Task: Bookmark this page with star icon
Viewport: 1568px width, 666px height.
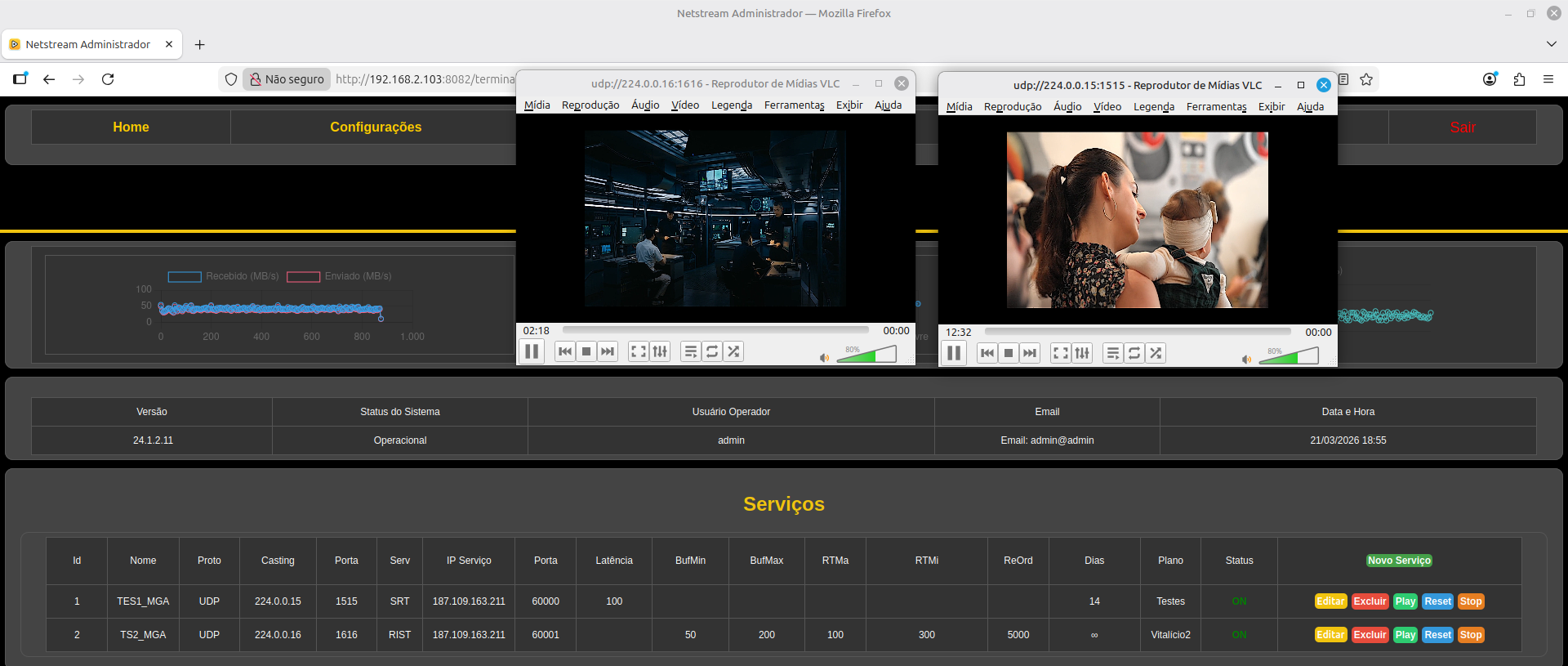Action: coord(1366,79)
